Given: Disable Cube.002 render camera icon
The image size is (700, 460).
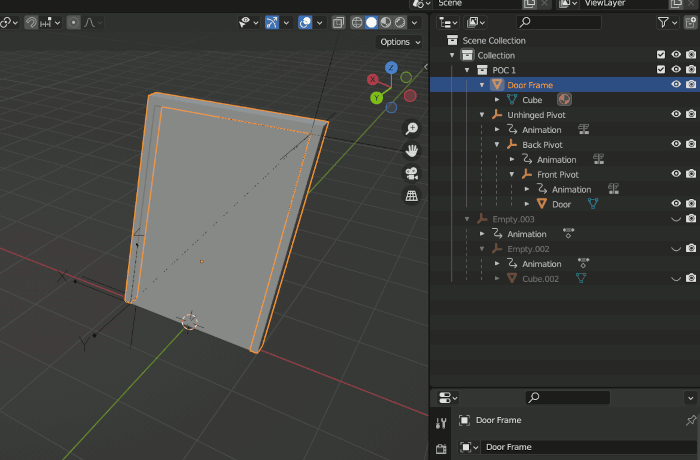Looking at the screenshot, I should 691,278.
